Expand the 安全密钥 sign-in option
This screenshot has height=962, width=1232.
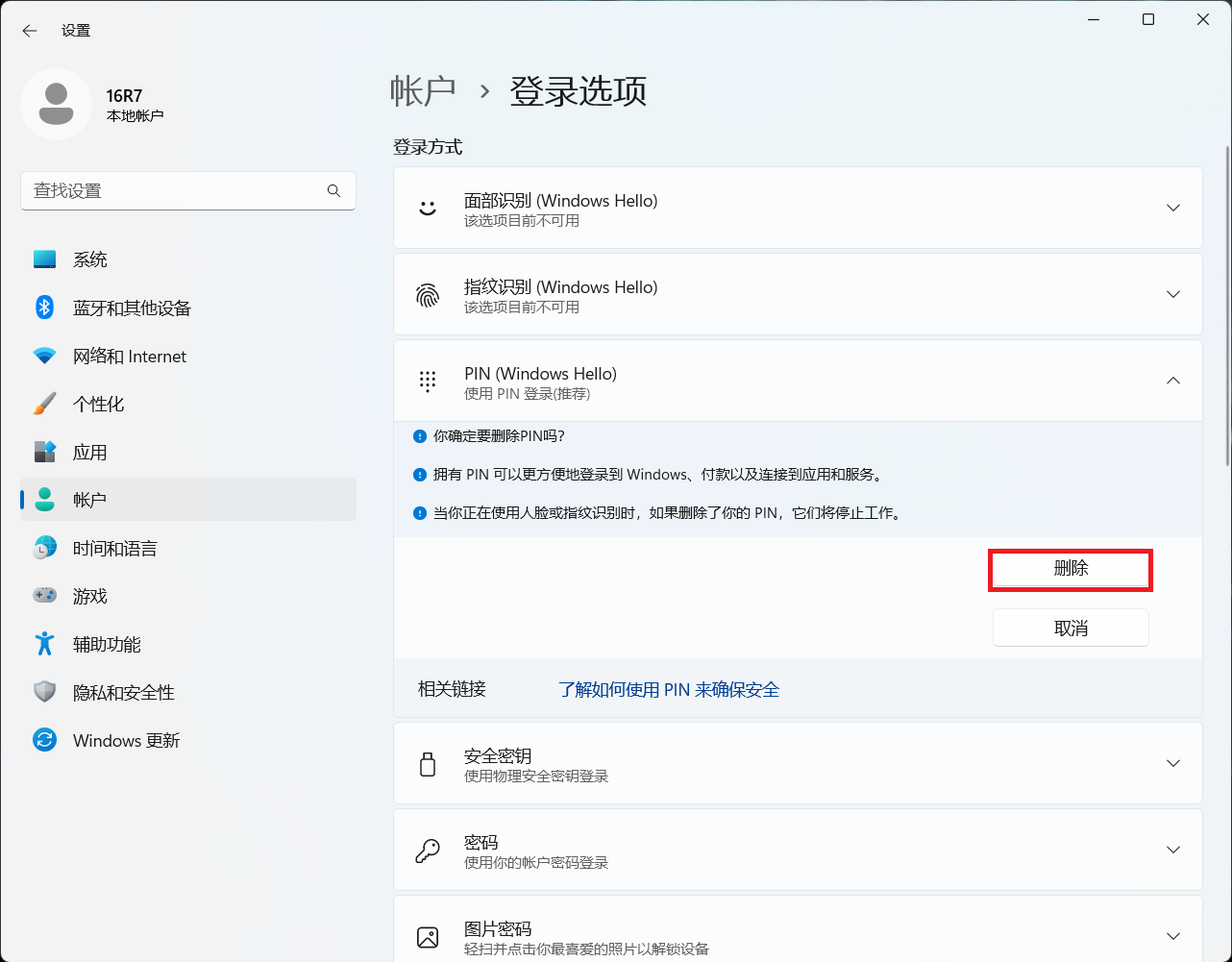[1172, 763]
